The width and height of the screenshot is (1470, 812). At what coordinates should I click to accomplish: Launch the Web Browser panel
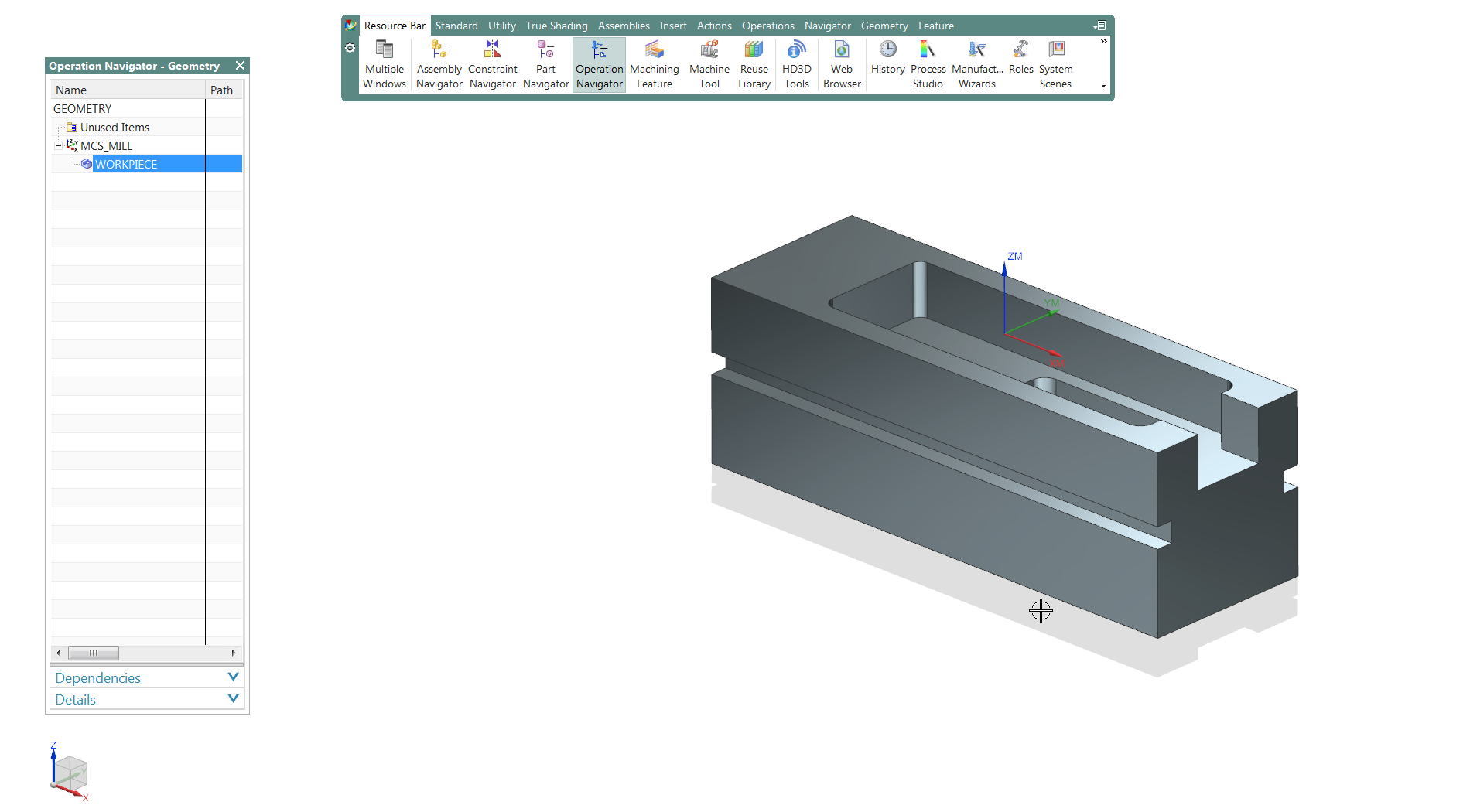(842, 65)
